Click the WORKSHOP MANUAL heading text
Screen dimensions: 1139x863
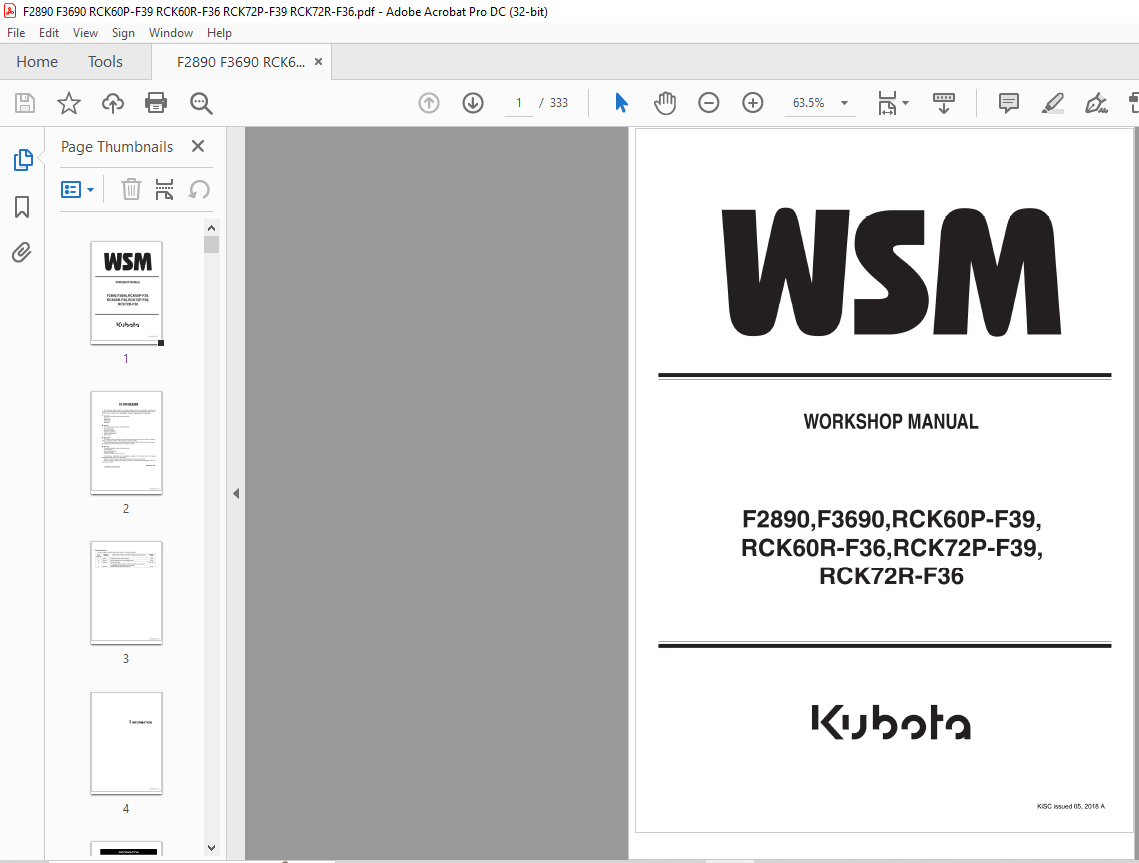pyautogui.click(x=891, y=421)
